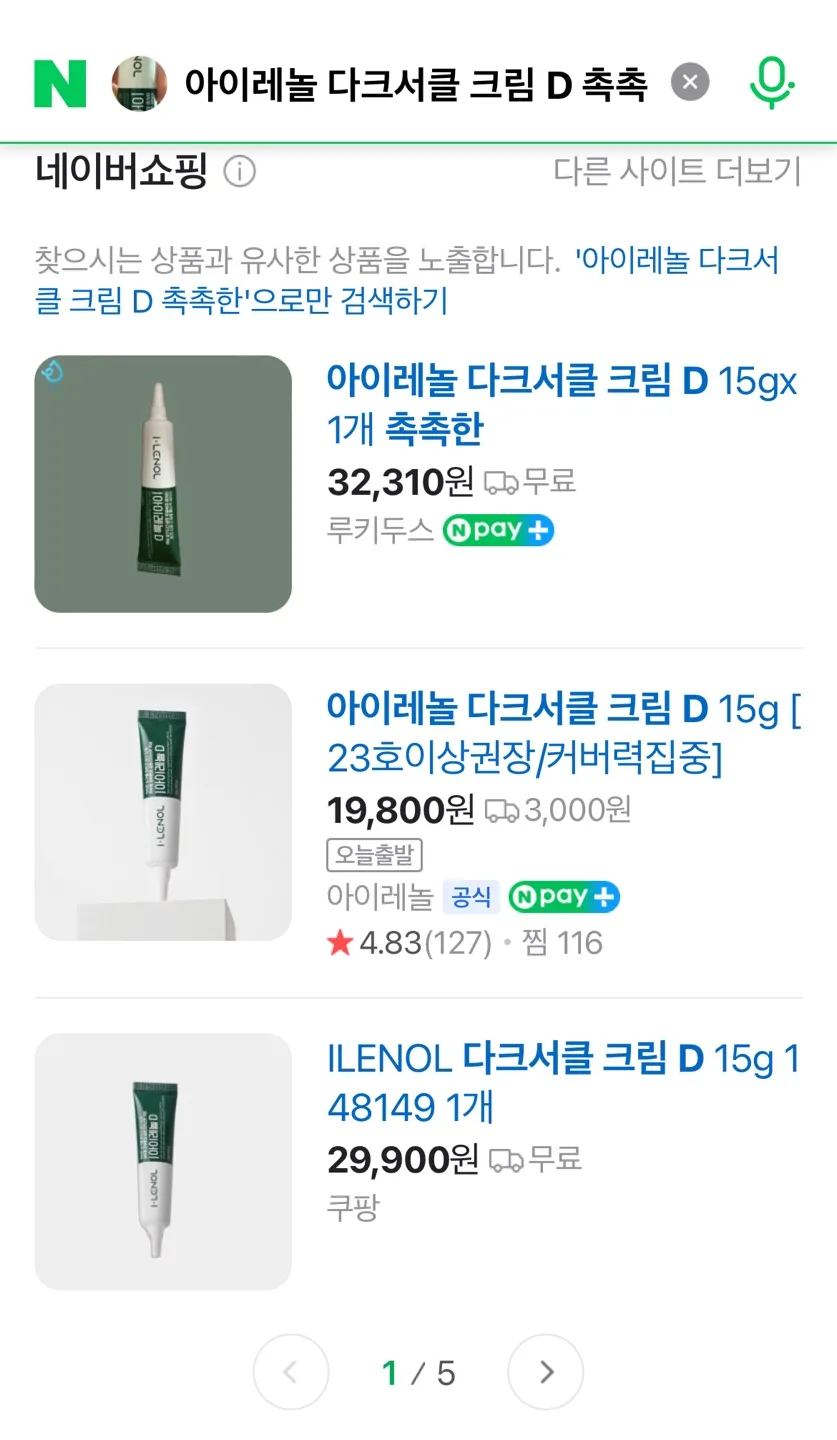This screenshot has width=837, height=1440.
Task: Tap the 공식 badge next to 아이레놀
Action: (x=471, y=897)
